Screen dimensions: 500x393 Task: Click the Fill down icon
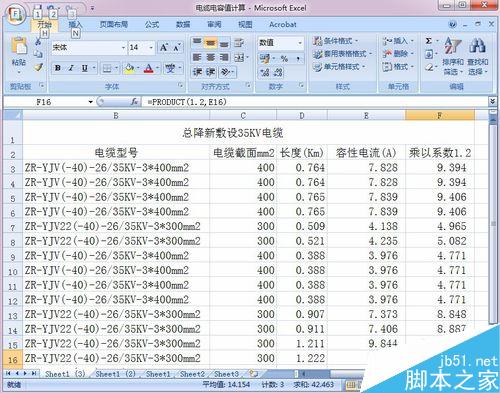pyautogui.click(x=429, y=54)
